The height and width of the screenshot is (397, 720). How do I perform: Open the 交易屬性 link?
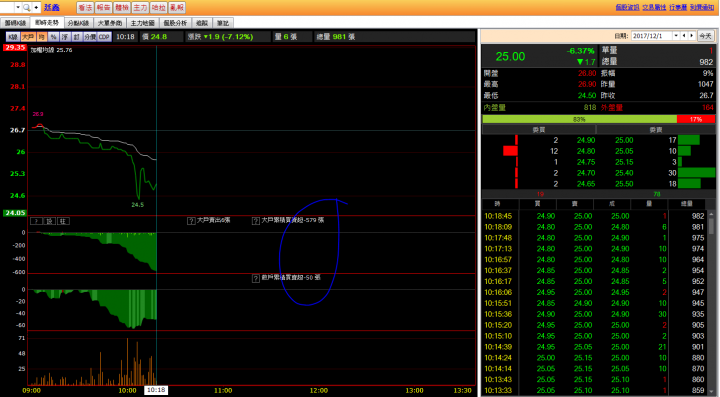click(x=654, y=7)
